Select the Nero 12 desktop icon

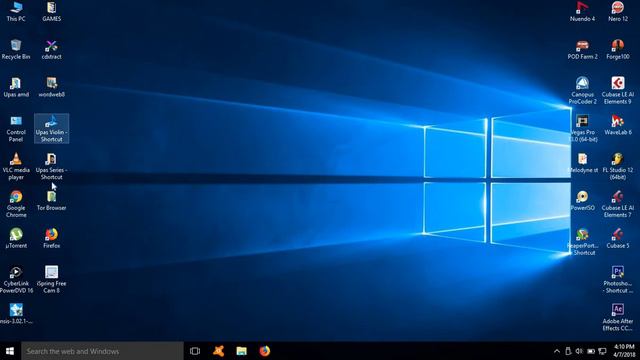coord(618,11)
